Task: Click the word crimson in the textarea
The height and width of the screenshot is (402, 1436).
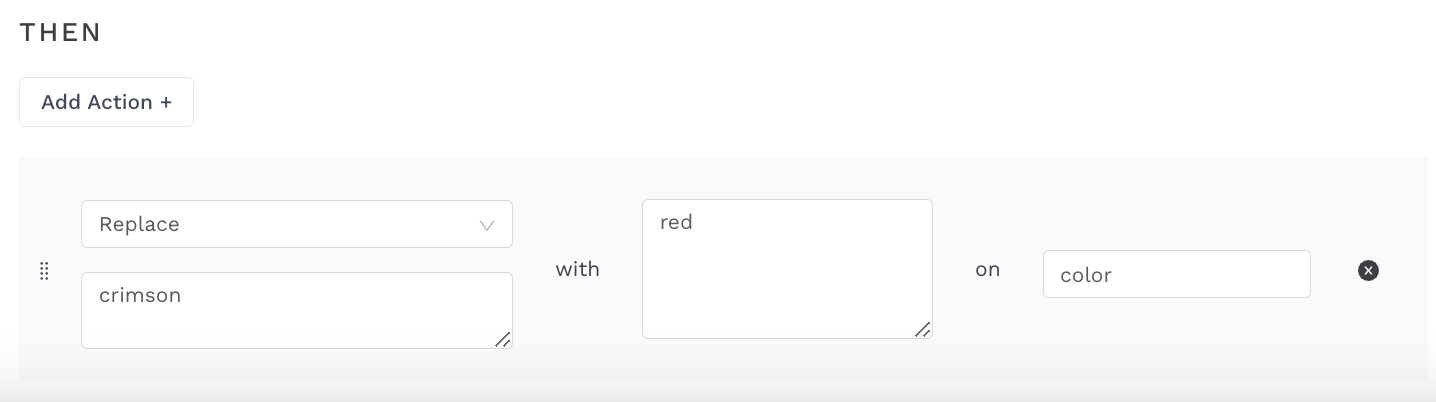Action: coord(140,295)
